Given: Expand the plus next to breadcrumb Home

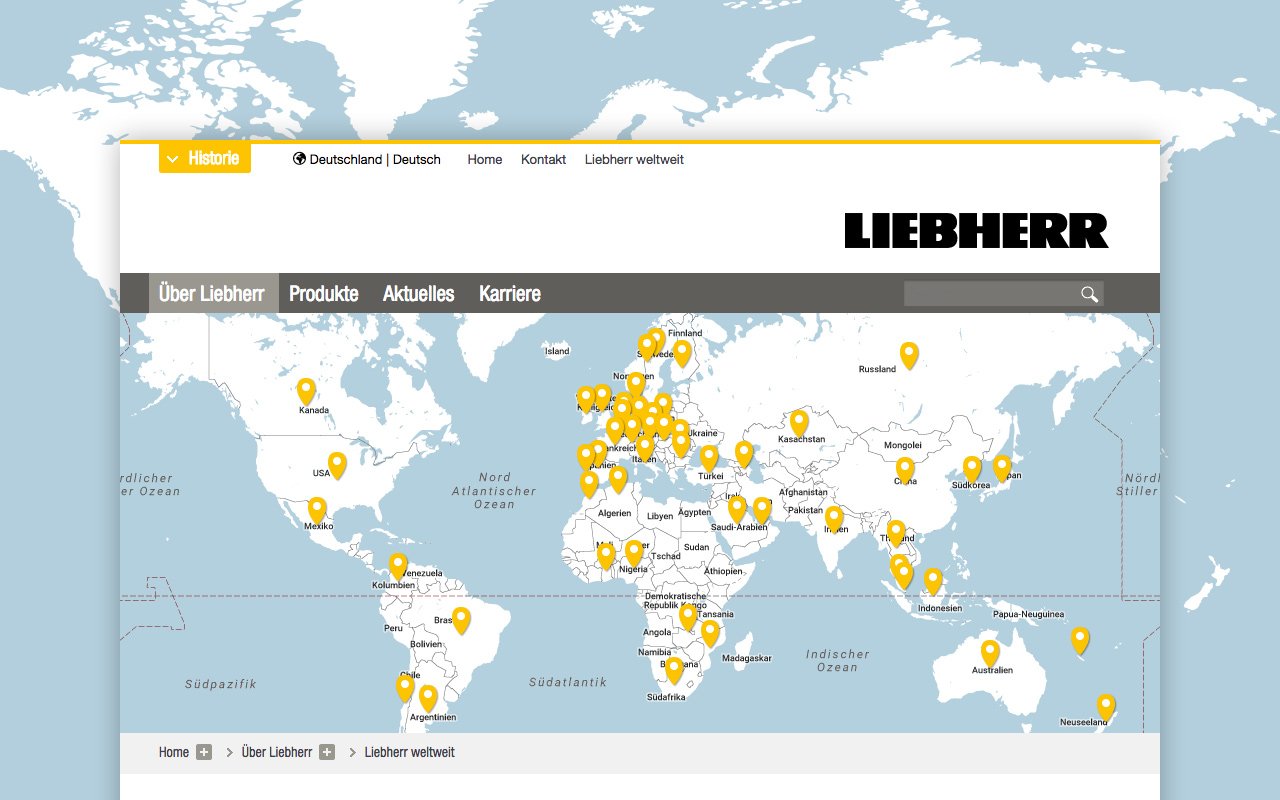Looking at the screenshot, I should tap(204, 752).
